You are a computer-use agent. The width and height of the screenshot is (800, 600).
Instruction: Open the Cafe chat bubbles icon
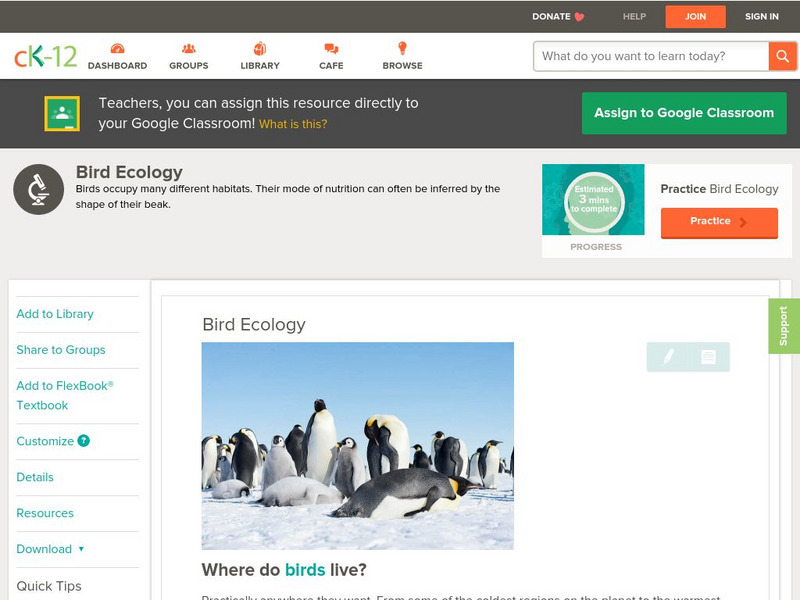[x=331, y=48]
